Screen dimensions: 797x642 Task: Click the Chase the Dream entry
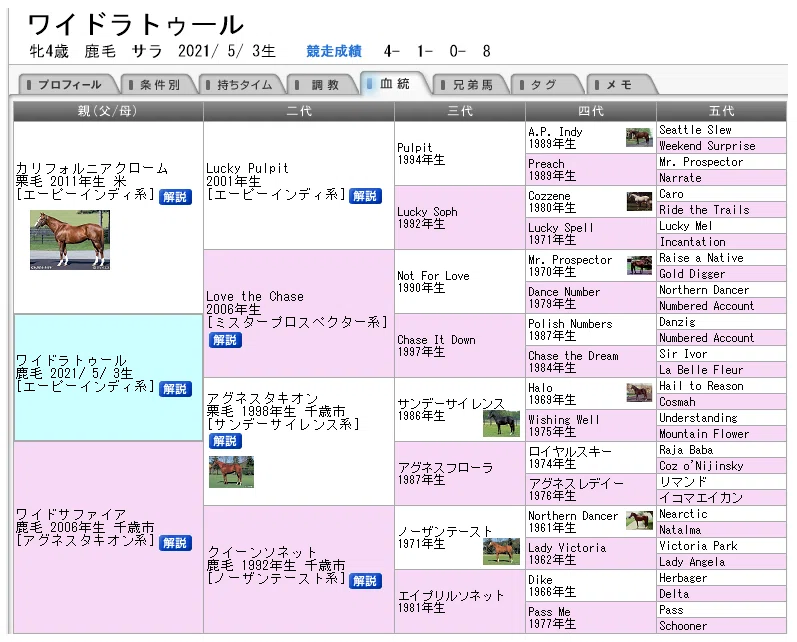(591, 361)
